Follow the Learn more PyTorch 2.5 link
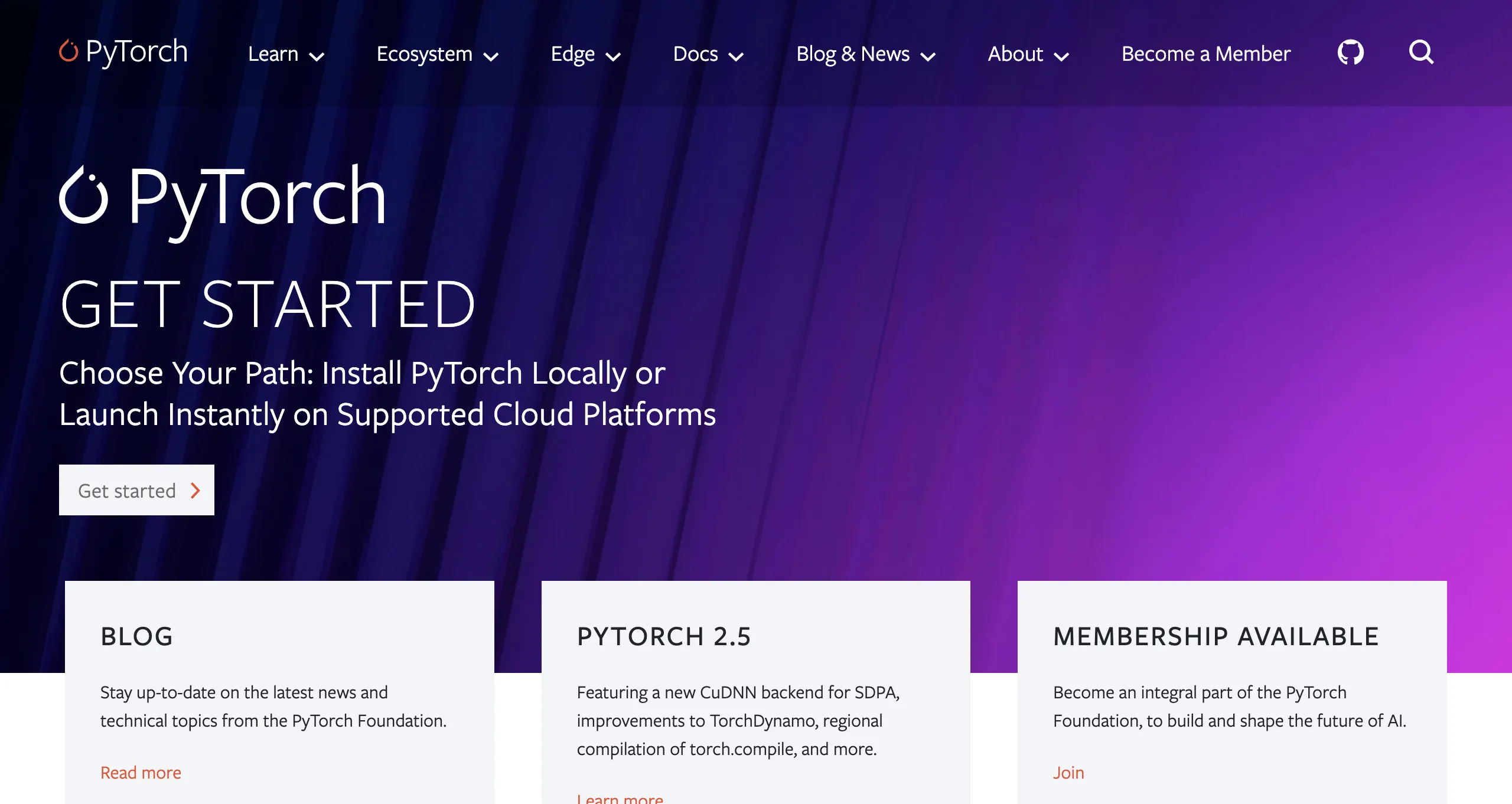 pyautogui.click(x=620, y=798)
